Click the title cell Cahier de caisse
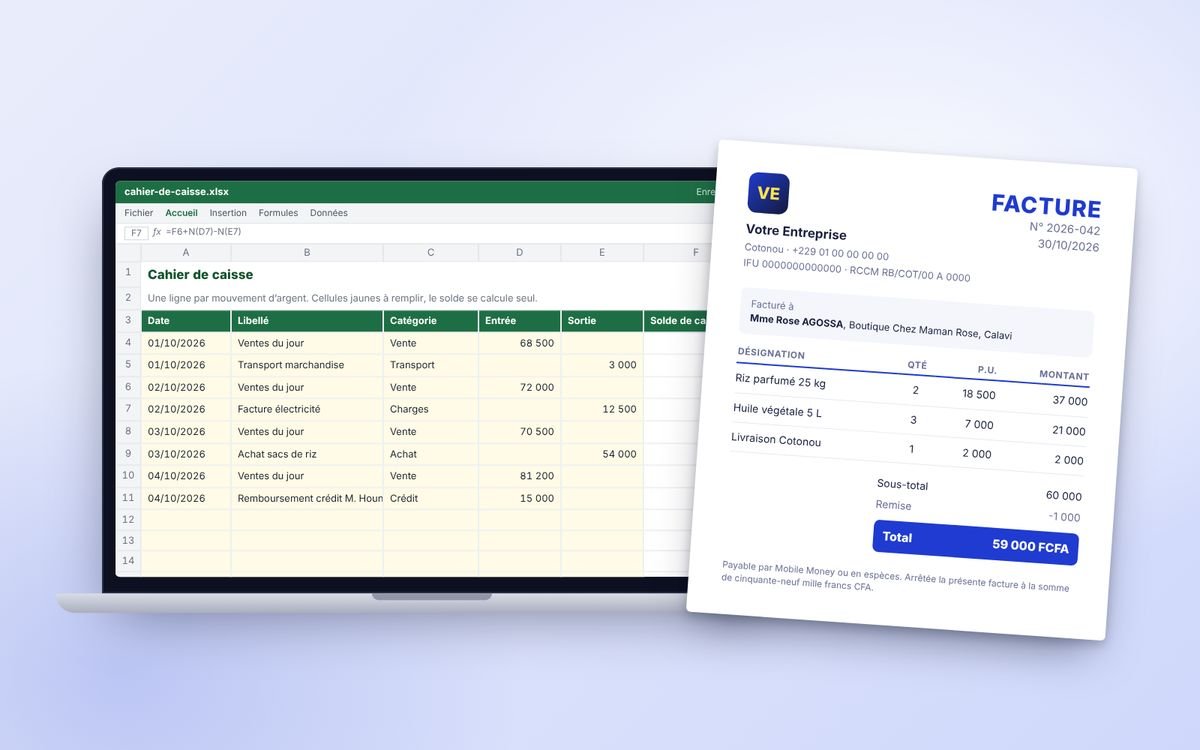 (200, 274)
